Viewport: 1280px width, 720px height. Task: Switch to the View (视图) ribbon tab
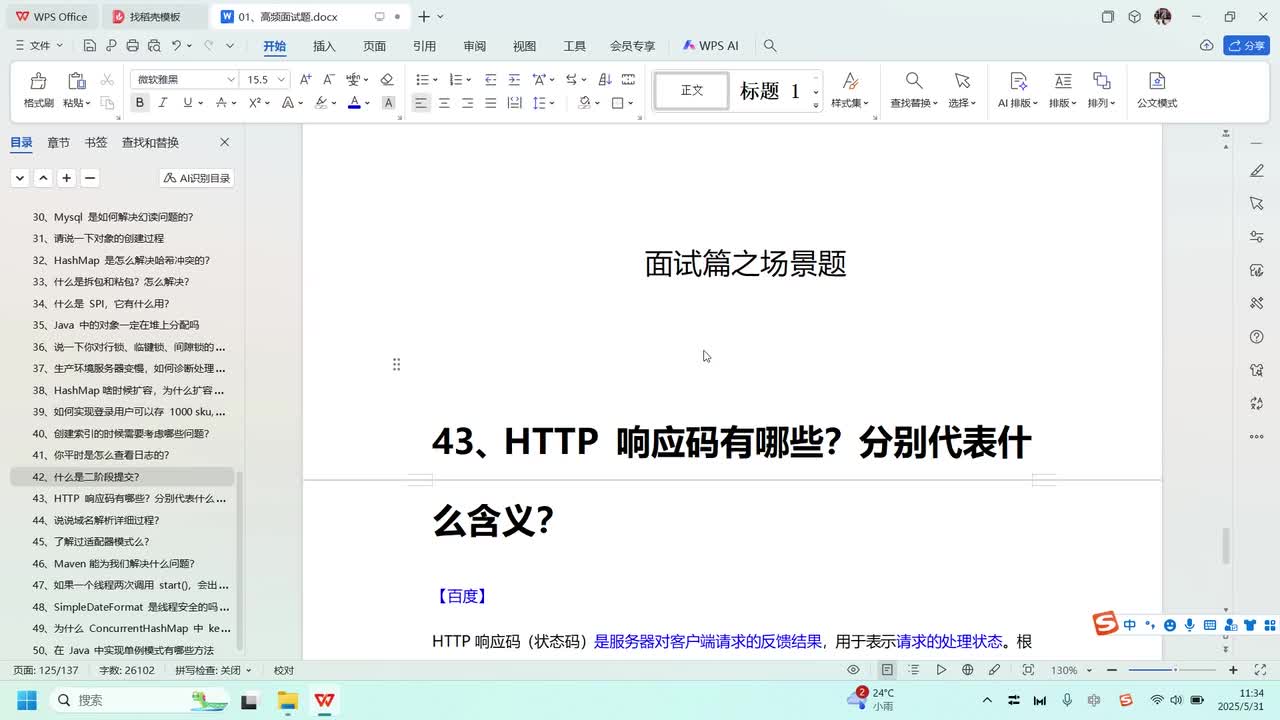524,46
